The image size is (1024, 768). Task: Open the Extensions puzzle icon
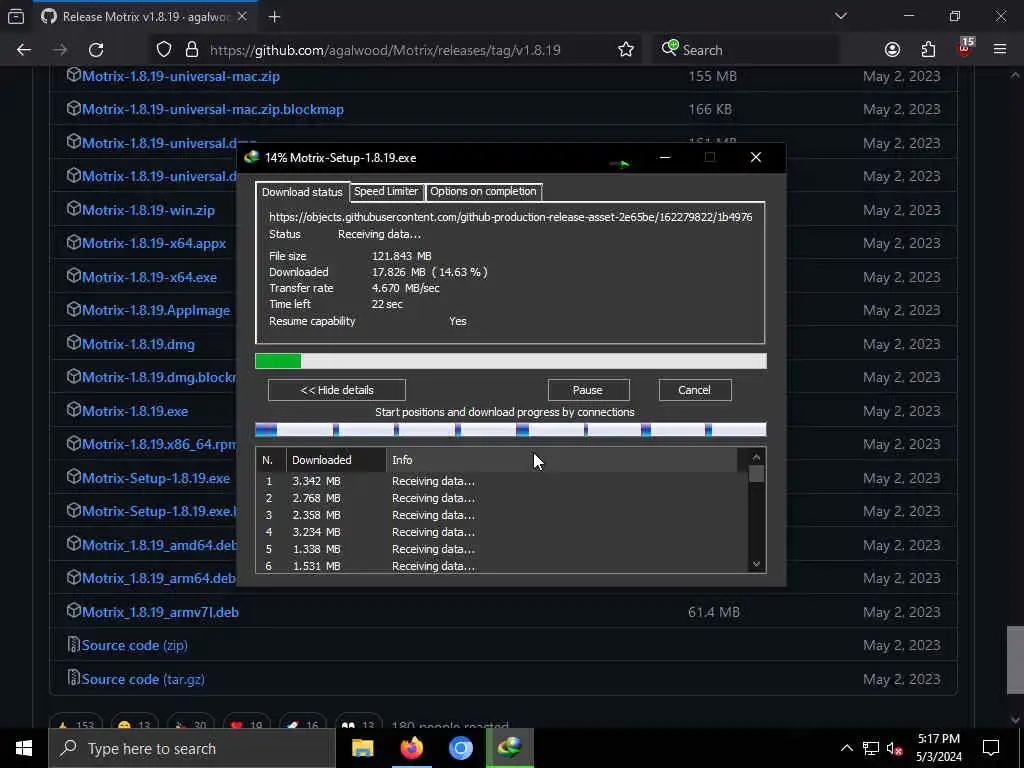(x=928, y=50)
